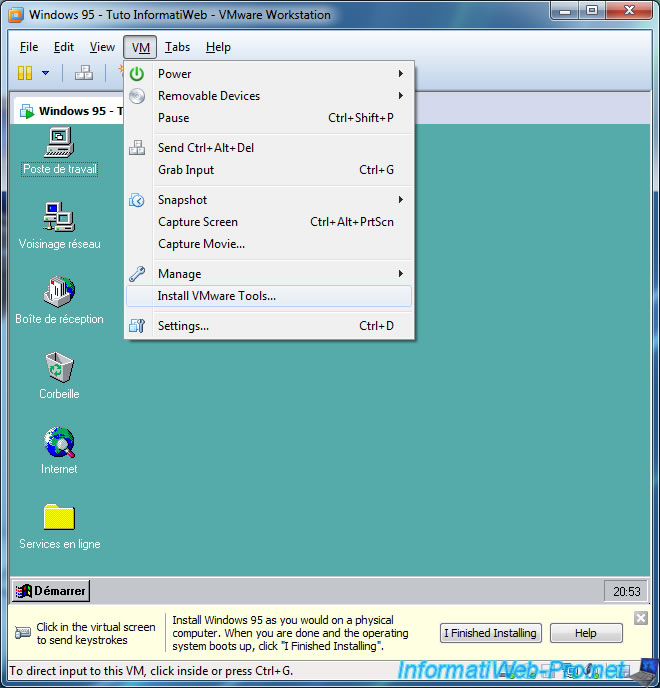Click the VMware Workstation title bar icon
Image resolution: width=660 pixels, height=688 pixels.
point(16,15)
